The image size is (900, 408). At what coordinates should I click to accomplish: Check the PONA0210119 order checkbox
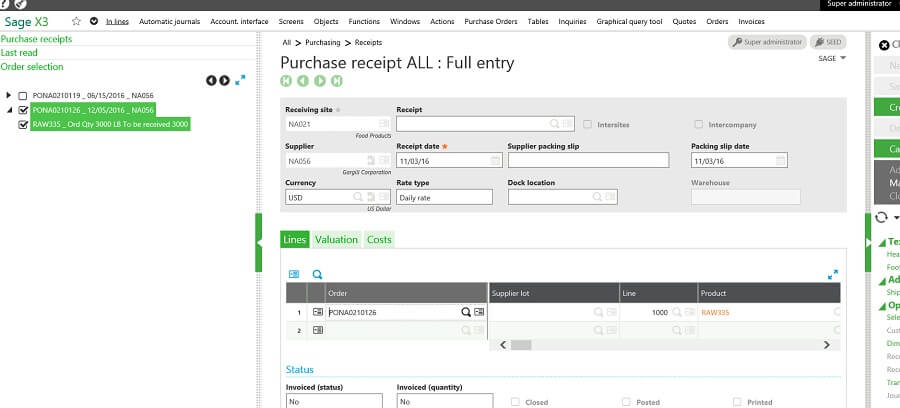(x=23, y=95)
